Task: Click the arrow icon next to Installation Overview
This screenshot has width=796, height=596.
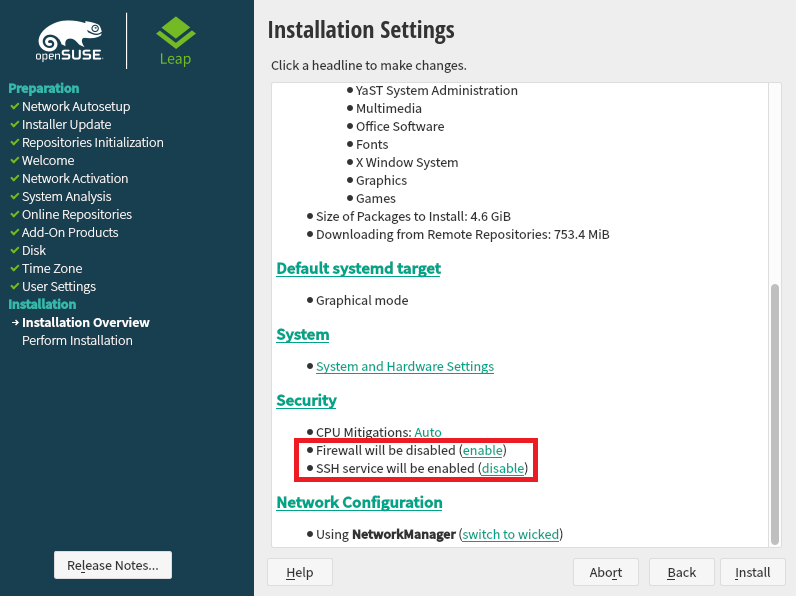Action: tap(15, 322)
